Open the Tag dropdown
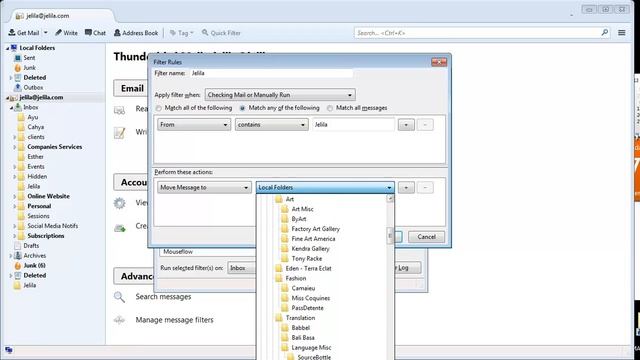The height and width of the screenshot is (360, 640). tap(182, 33)
